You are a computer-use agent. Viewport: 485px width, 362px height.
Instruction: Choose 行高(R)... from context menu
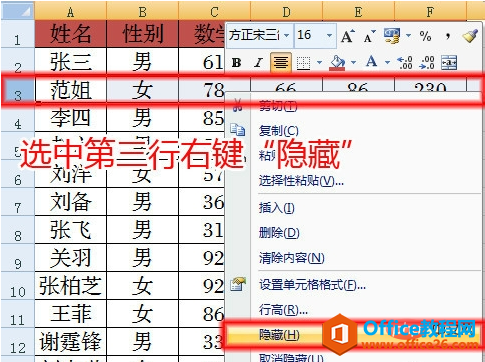[283, 310]
